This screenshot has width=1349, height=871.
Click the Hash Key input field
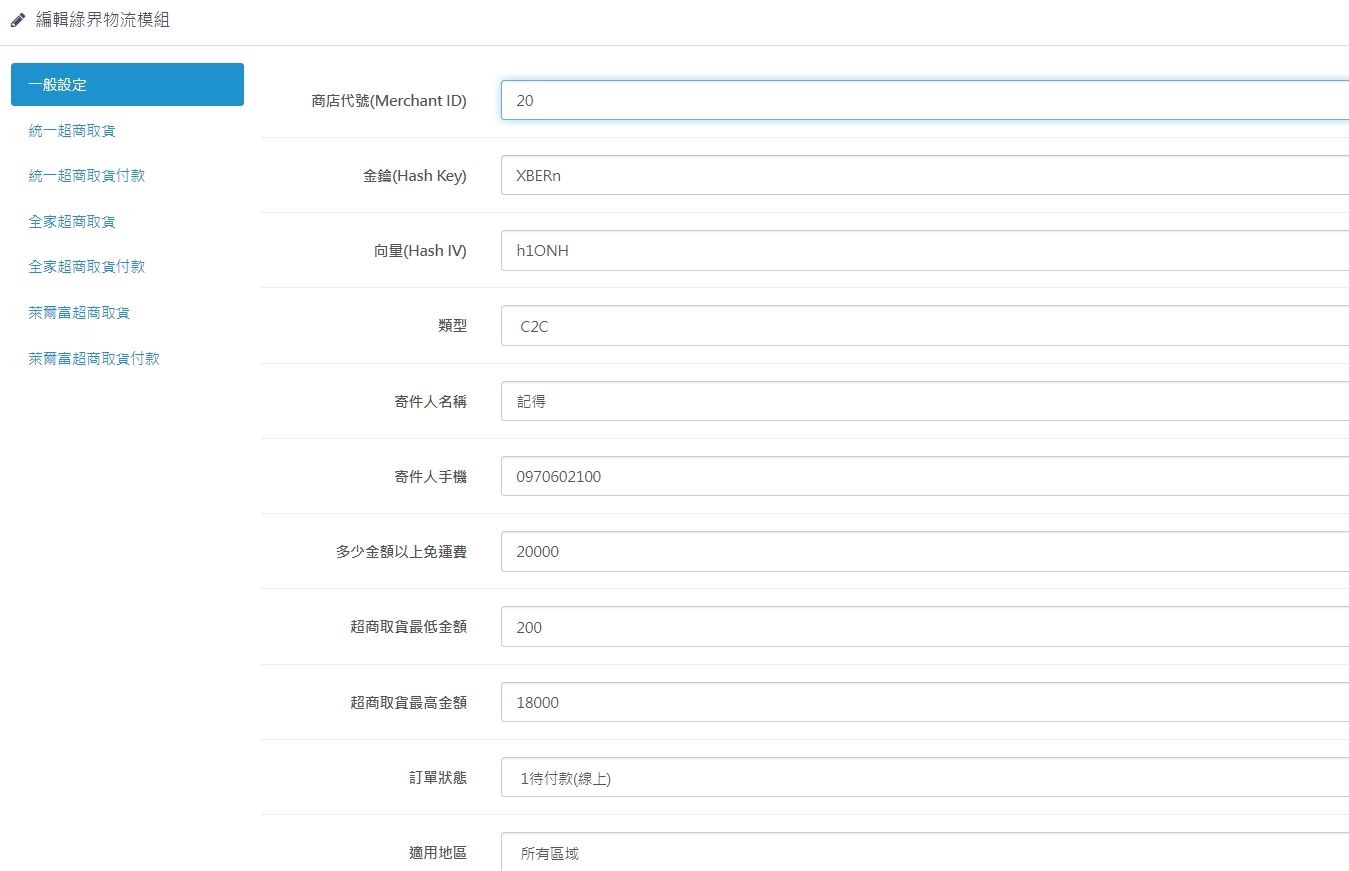click(x=925, y=175)
